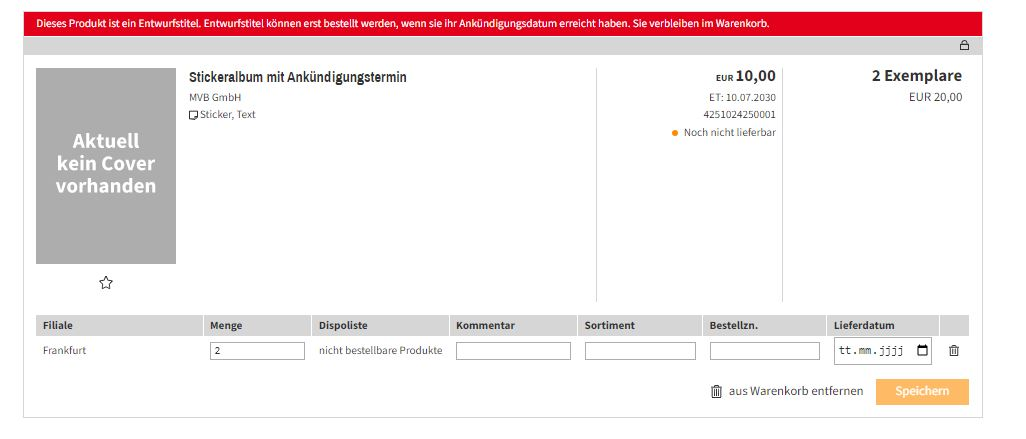
Task: Click the MVB GmbH publisher name
Action: pyautogui.click(x=215, y=97)
